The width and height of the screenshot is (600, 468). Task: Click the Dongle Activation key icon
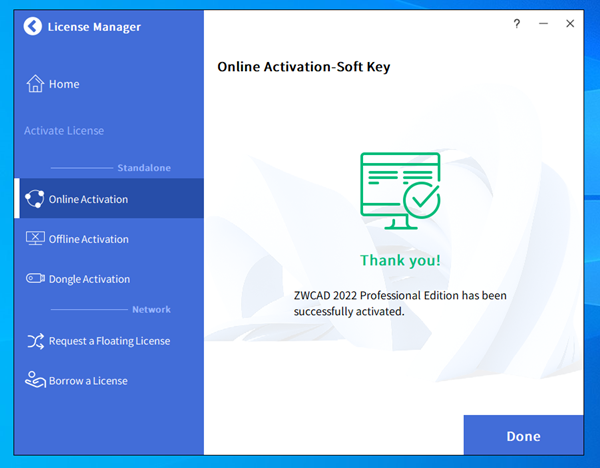tap(35, 279)
